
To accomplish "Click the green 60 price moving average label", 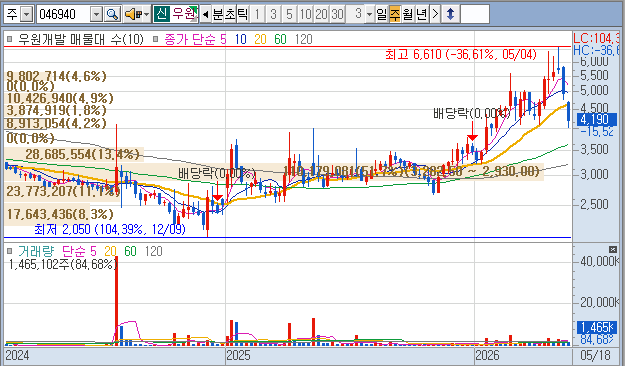I will pyautogui.click(x=280, y=39).
